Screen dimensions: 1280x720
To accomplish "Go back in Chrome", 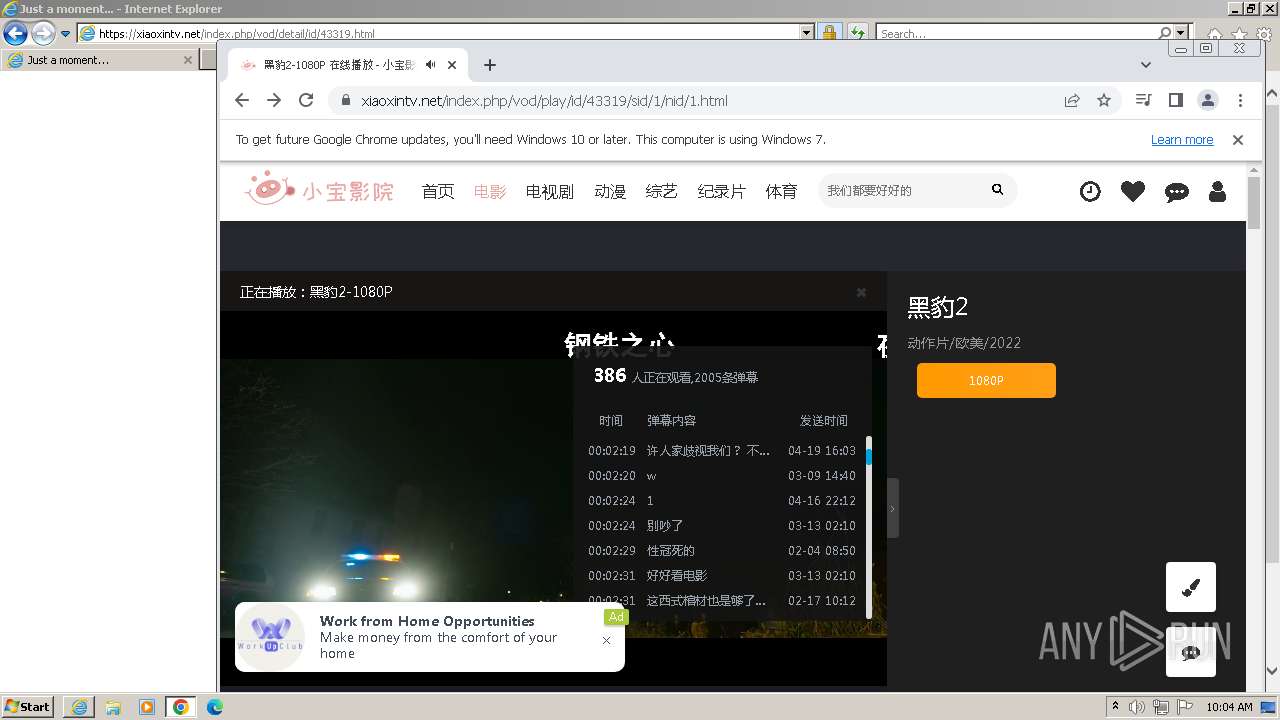I will [x=242, y=100].
